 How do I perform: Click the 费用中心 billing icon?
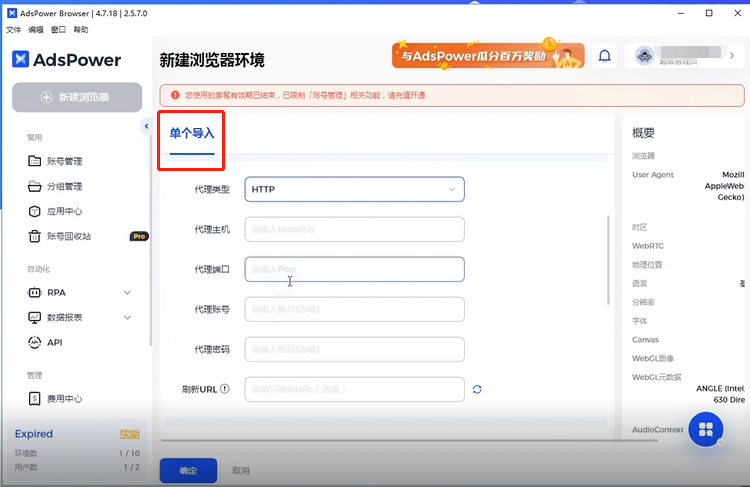pyautogui.click(x=34, y=398)
